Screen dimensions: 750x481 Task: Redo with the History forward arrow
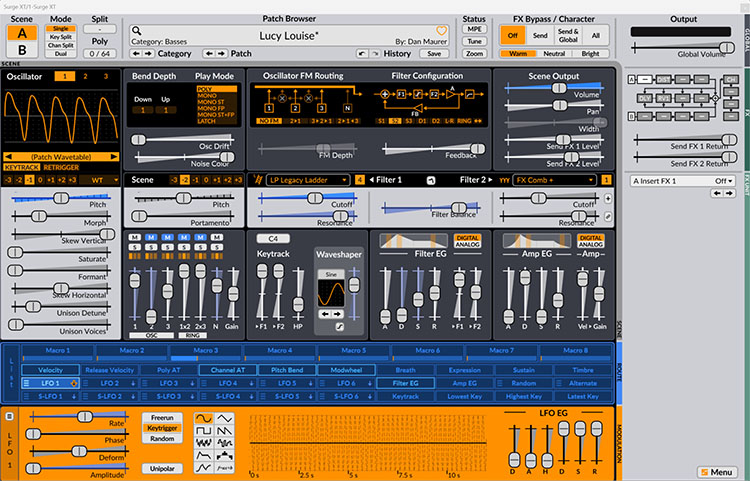click(375, 54)
